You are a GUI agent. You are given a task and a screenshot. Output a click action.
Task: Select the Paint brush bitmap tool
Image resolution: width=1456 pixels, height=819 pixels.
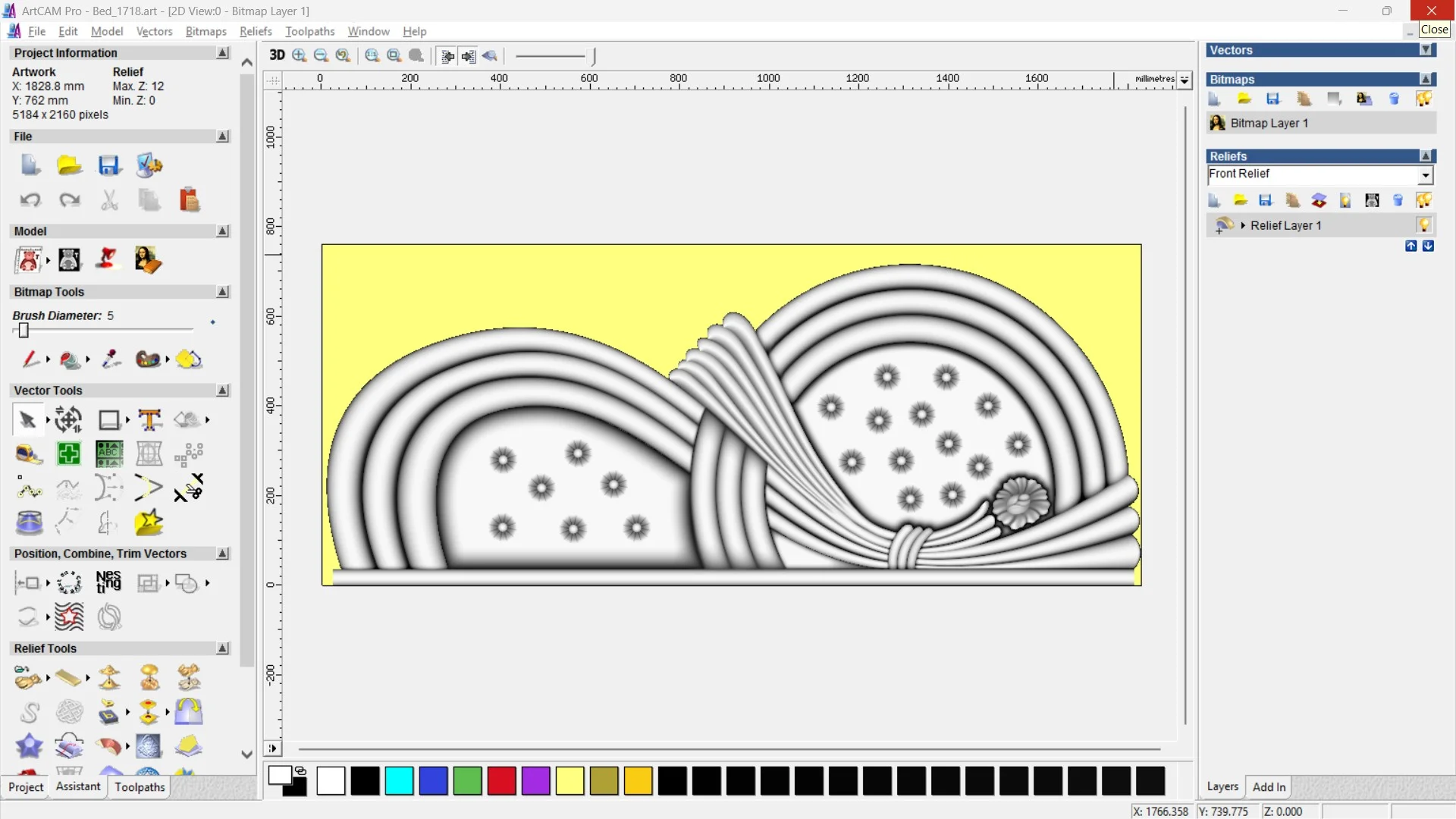tap(30, 359)
